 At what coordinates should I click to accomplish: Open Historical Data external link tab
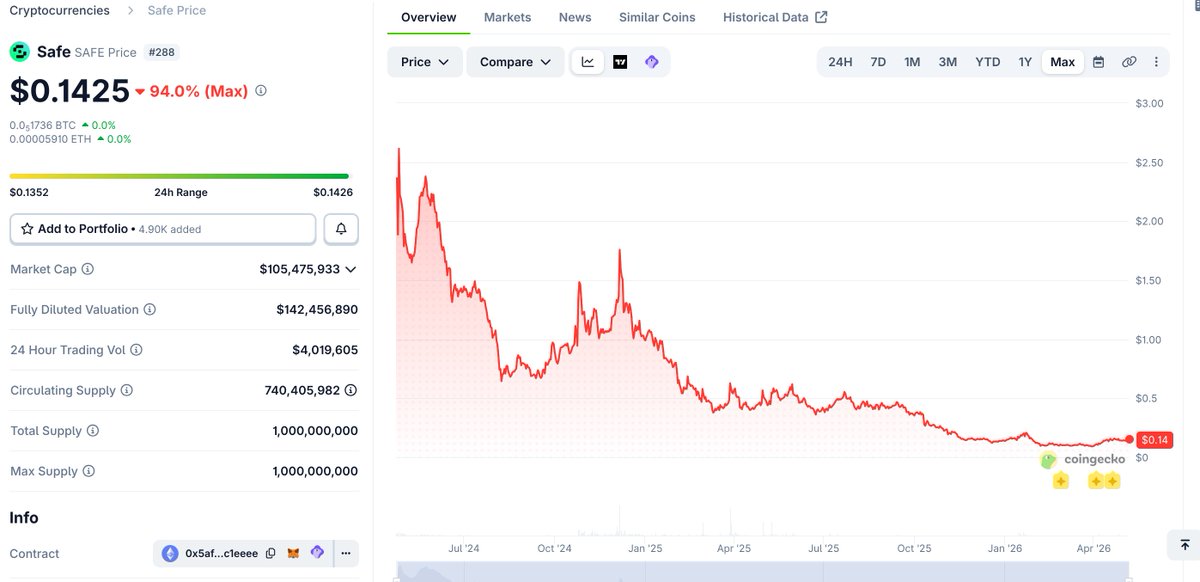pos(775,17)
